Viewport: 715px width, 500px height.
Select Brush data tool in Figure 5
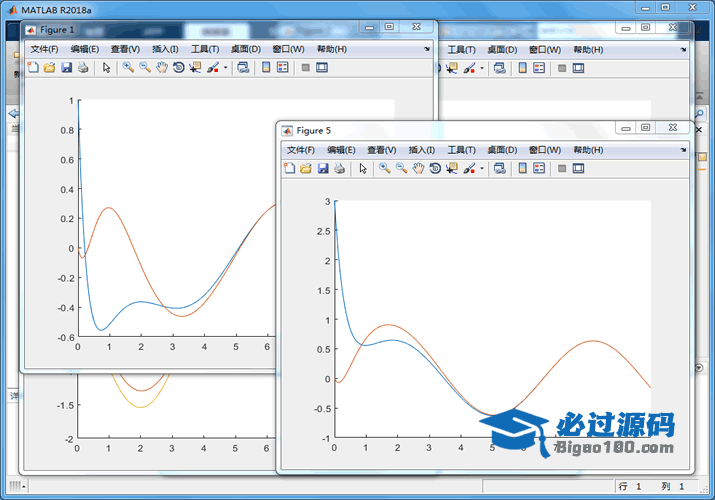tap(469, 168)
